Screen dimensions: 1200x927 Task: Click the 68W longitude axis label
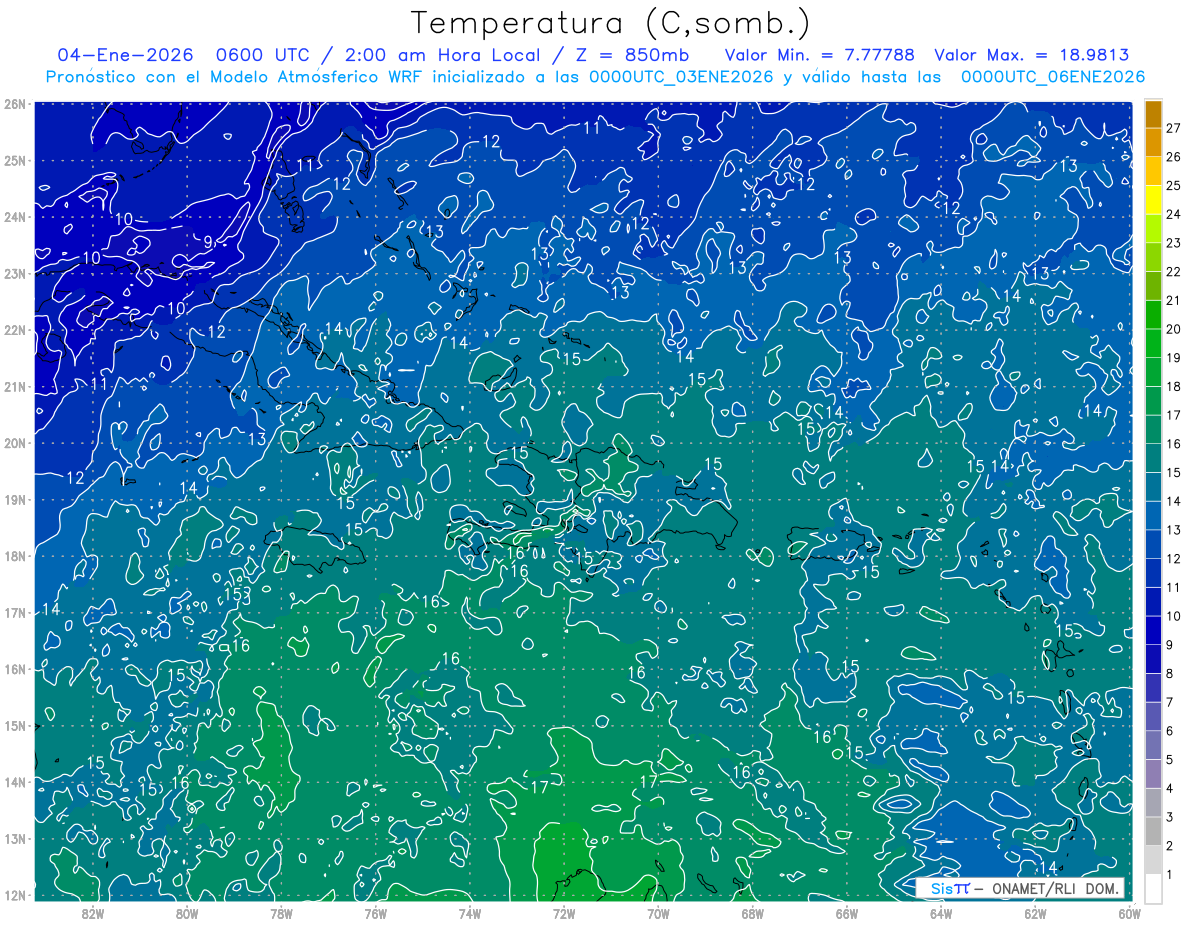[752, 912]
